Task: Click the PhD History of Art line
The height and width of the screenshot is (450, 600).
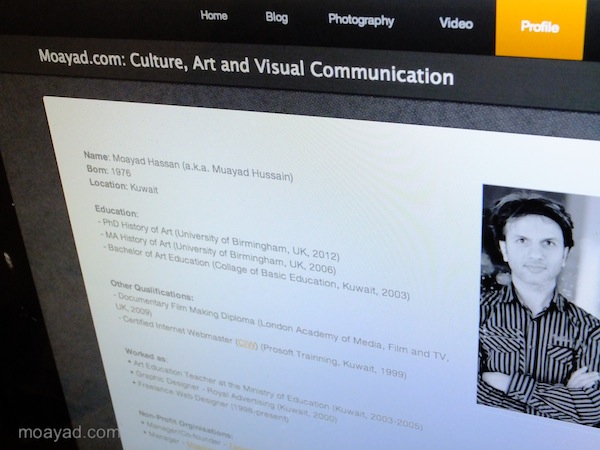Action: (219, 239)
